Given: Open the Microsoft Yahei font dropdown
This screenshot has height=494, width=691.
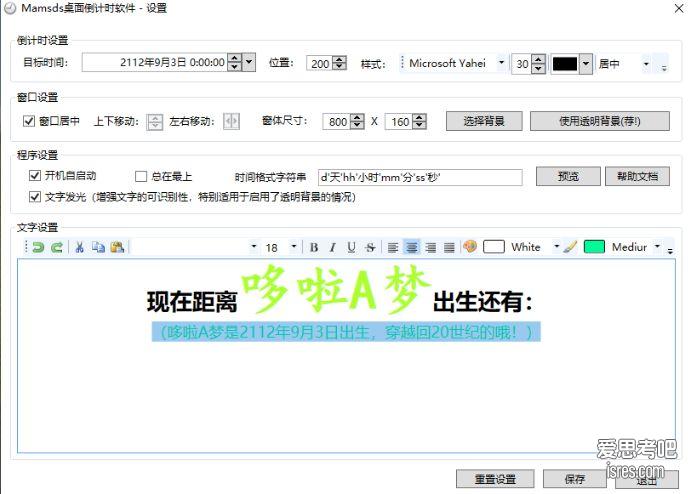Looking at the screenshot, I should point(501,63).
